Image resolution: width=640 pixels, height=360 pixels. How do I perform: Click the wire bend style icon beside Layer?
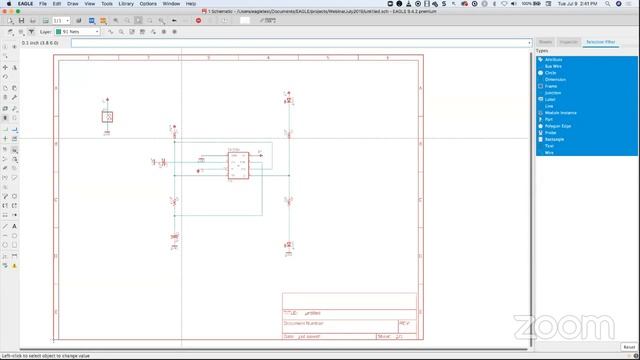tap(111, 31)
